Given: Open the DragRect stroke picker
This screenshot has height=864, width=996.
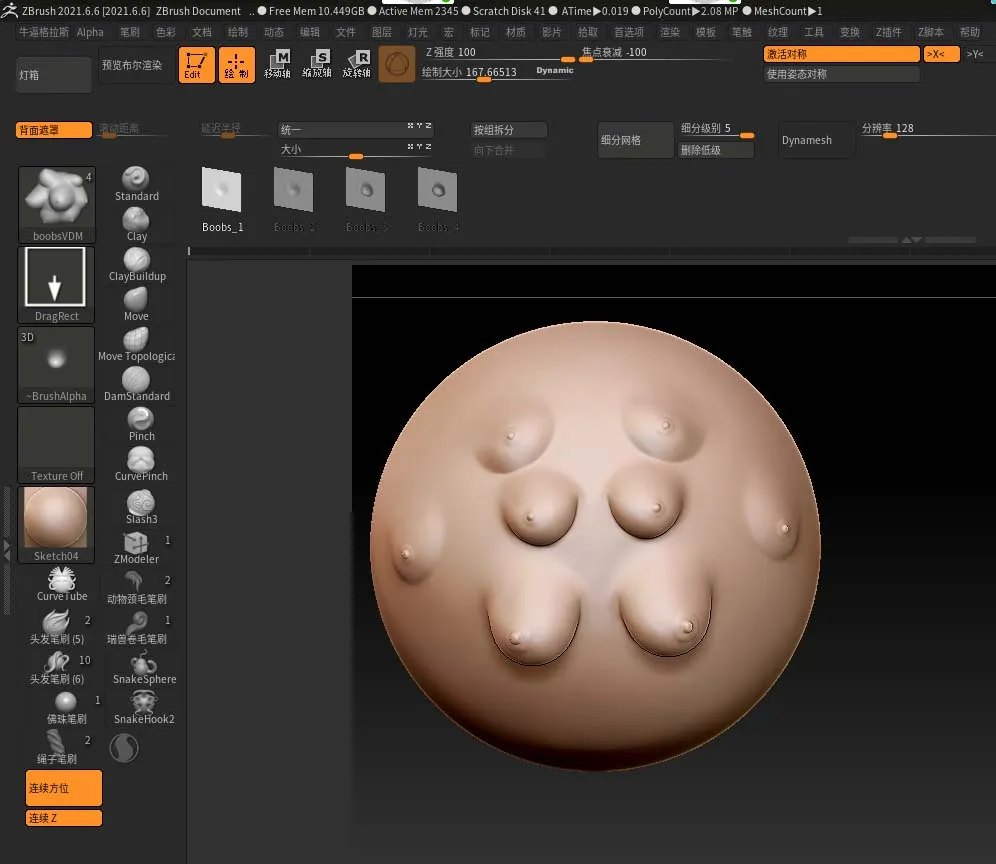Looking at the screenshot, I should [x=56, y=284].
